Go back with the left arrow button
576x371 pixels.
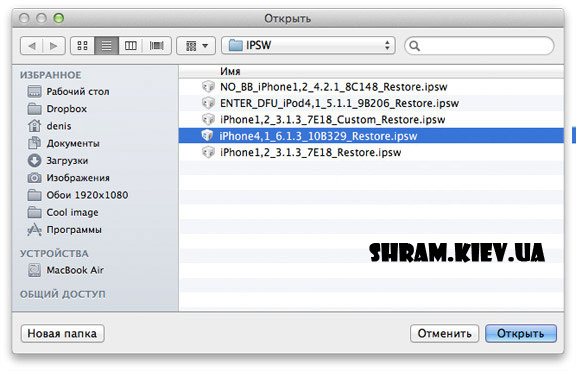32,46
